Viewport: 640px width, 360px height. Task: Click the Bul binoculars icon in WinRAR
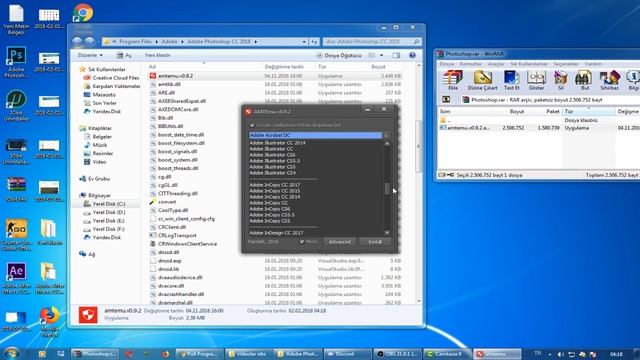[584, 80]
